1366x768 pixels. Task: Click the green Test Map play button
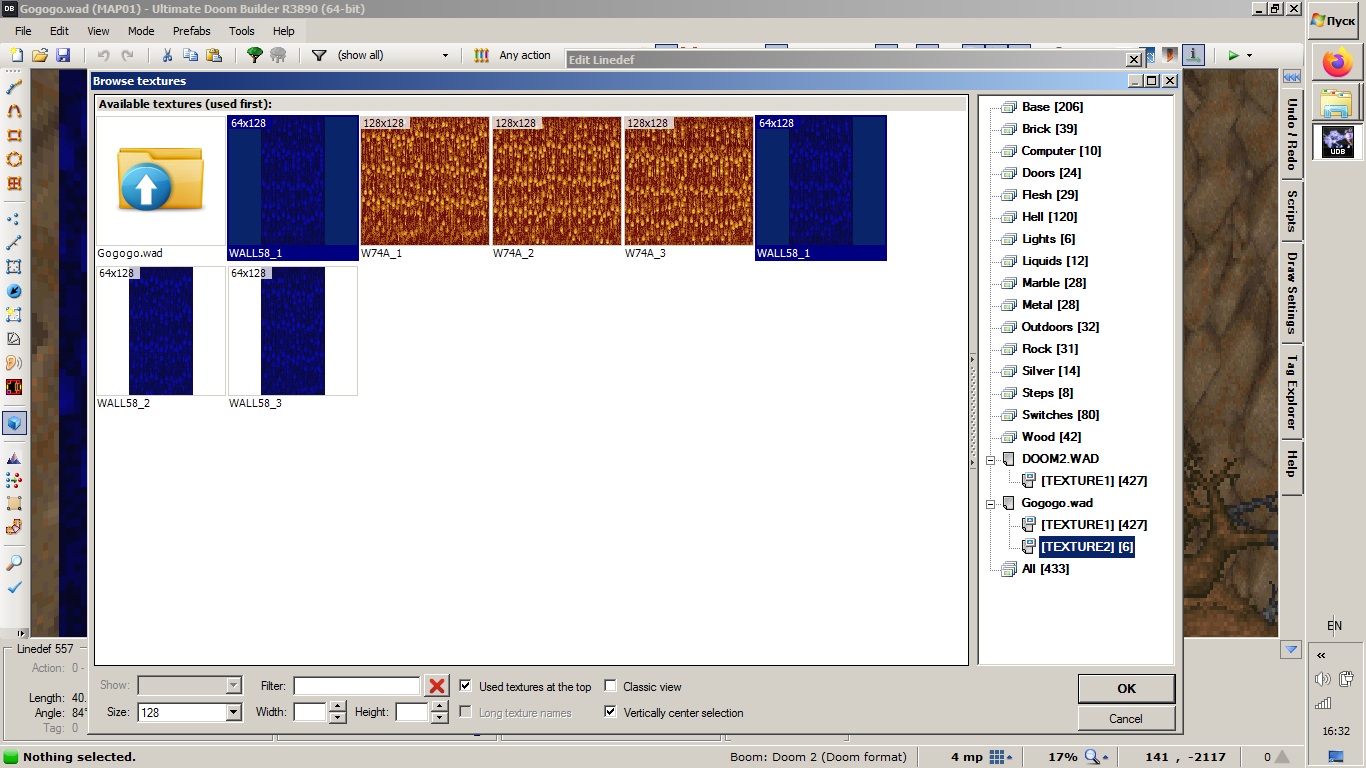pyautogui.click(x=1234, y=55)
